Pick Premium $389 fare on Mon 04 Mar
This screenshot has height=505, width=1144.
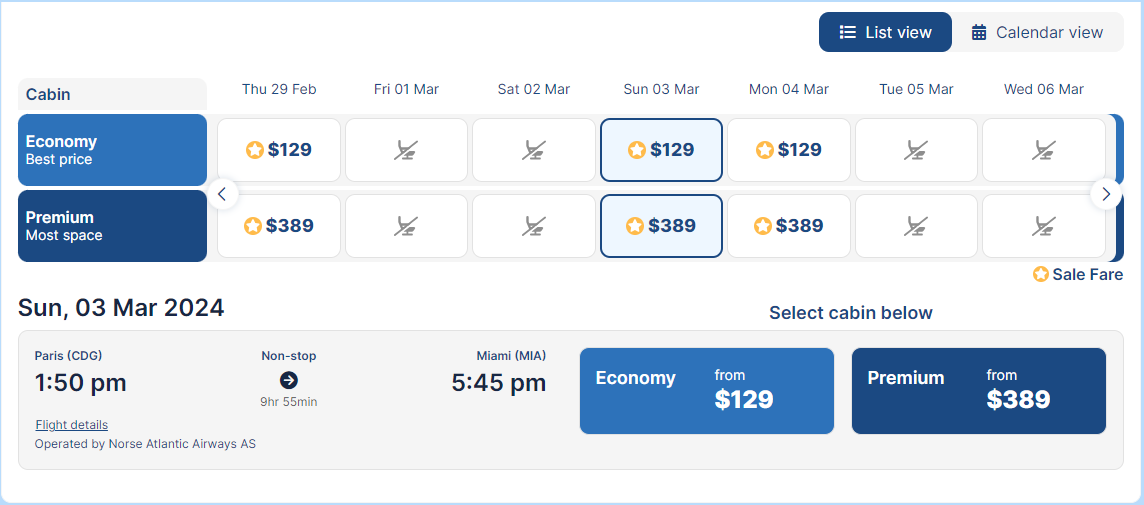click(788, 226)
